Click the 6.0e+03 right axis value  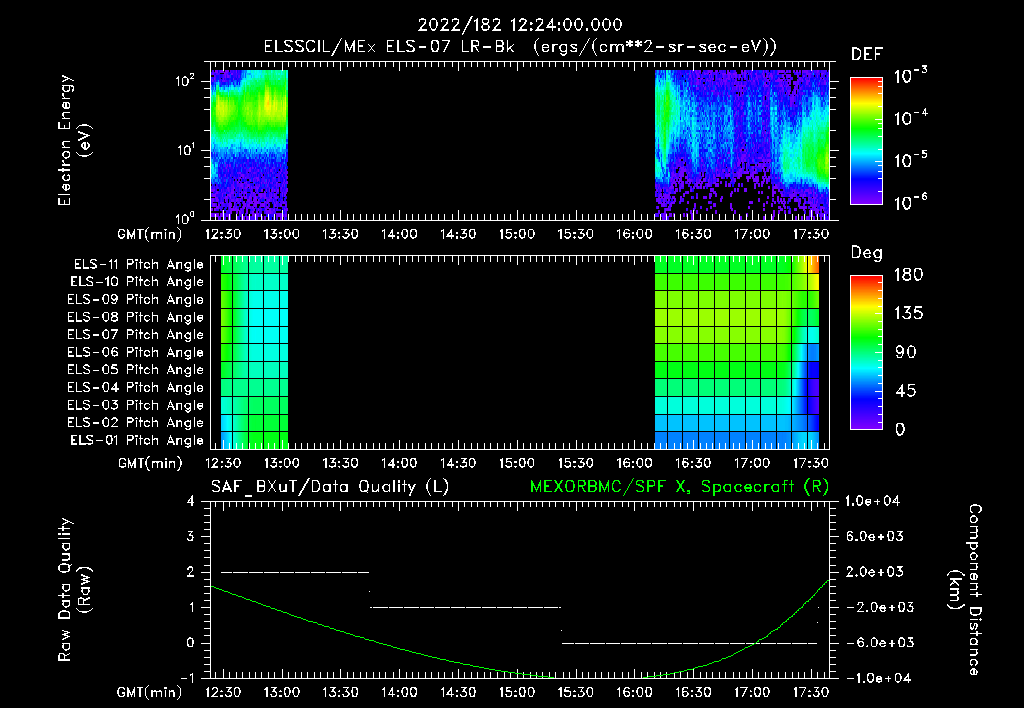point(876,536)
